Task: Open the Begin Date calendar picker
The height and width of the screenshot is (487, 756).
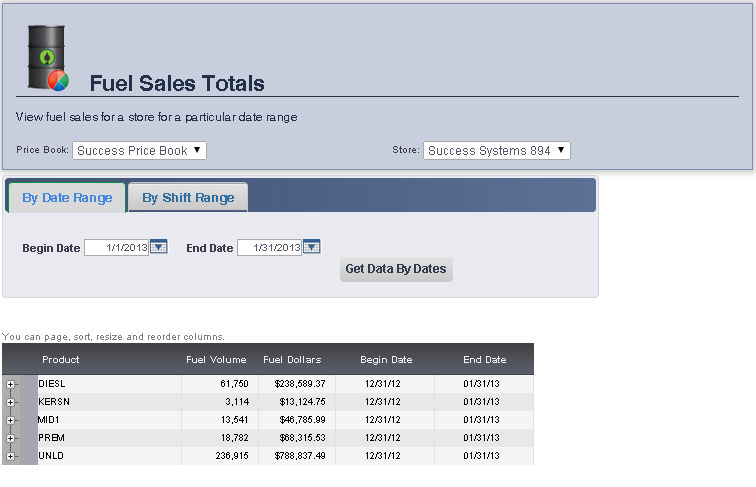Action: pyautogui.click(x=158, y=247)
